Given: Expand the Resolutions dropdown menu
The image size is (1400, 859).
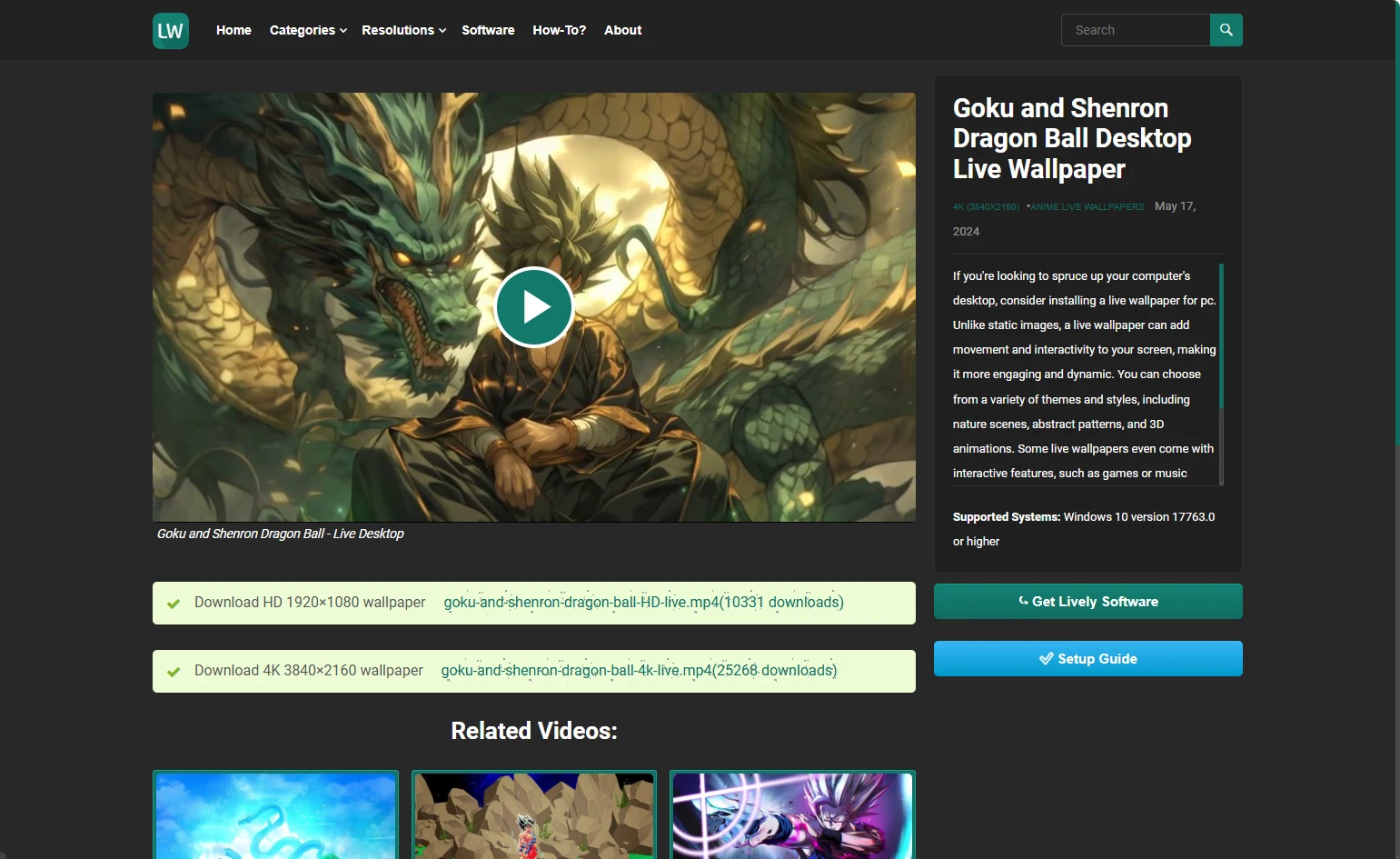Looking at the screenshot, I should pos(403,30).
